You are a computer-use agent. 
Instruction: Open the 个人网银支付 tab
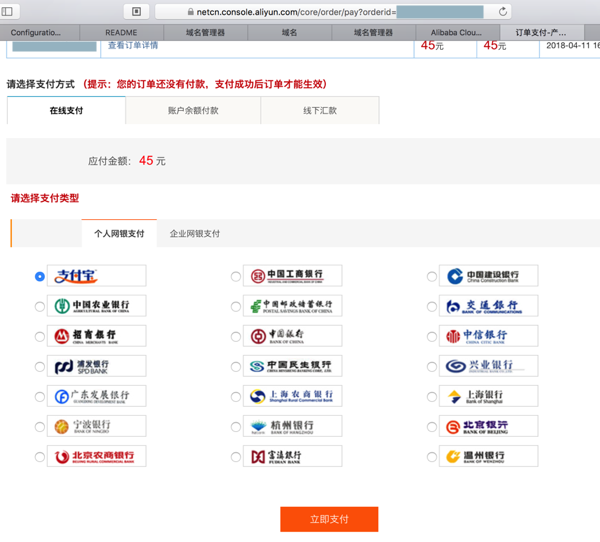pyautogui.click(x=119, y=233)
